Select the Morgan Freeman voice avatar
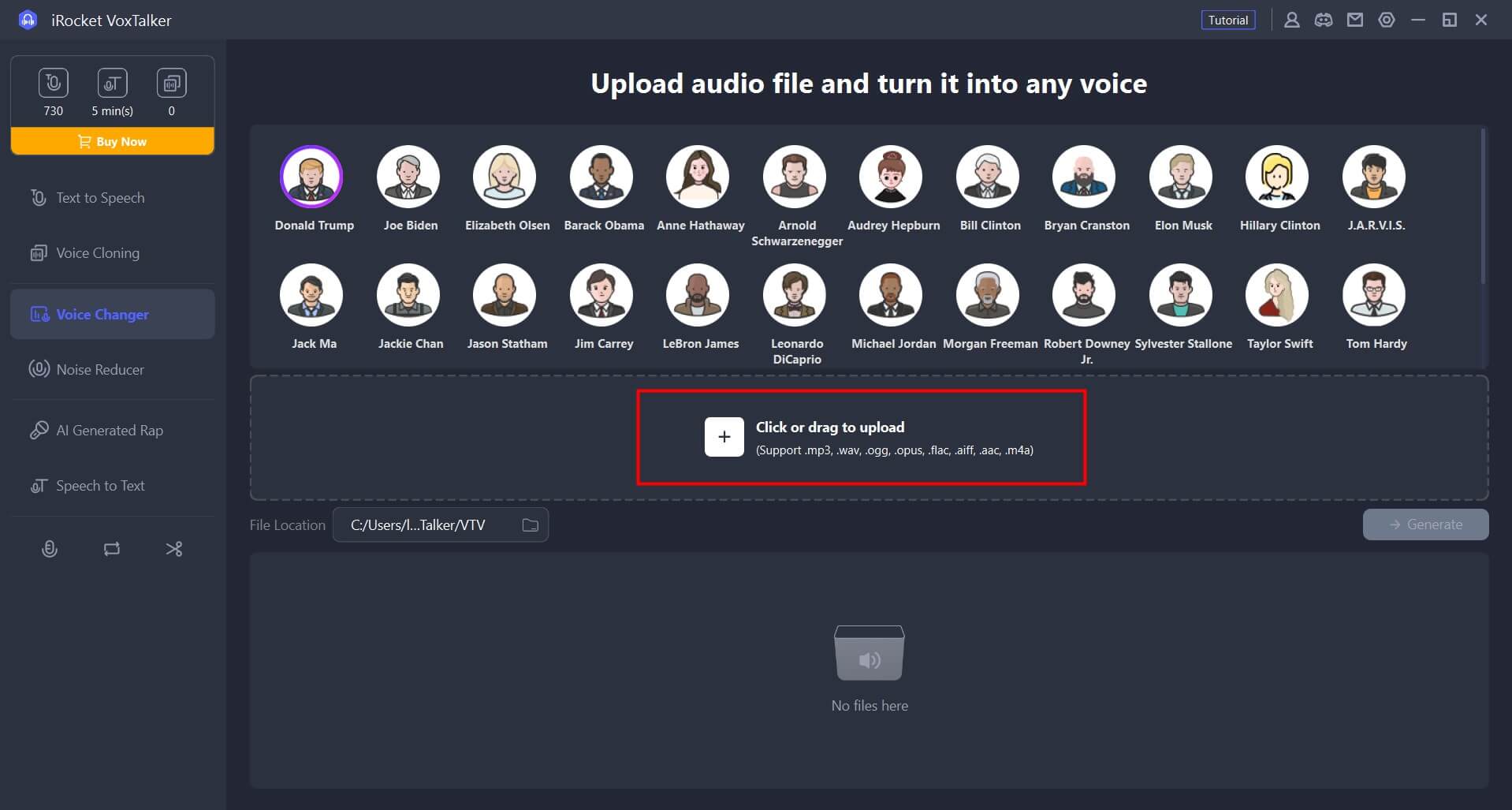 coord(988,295)
